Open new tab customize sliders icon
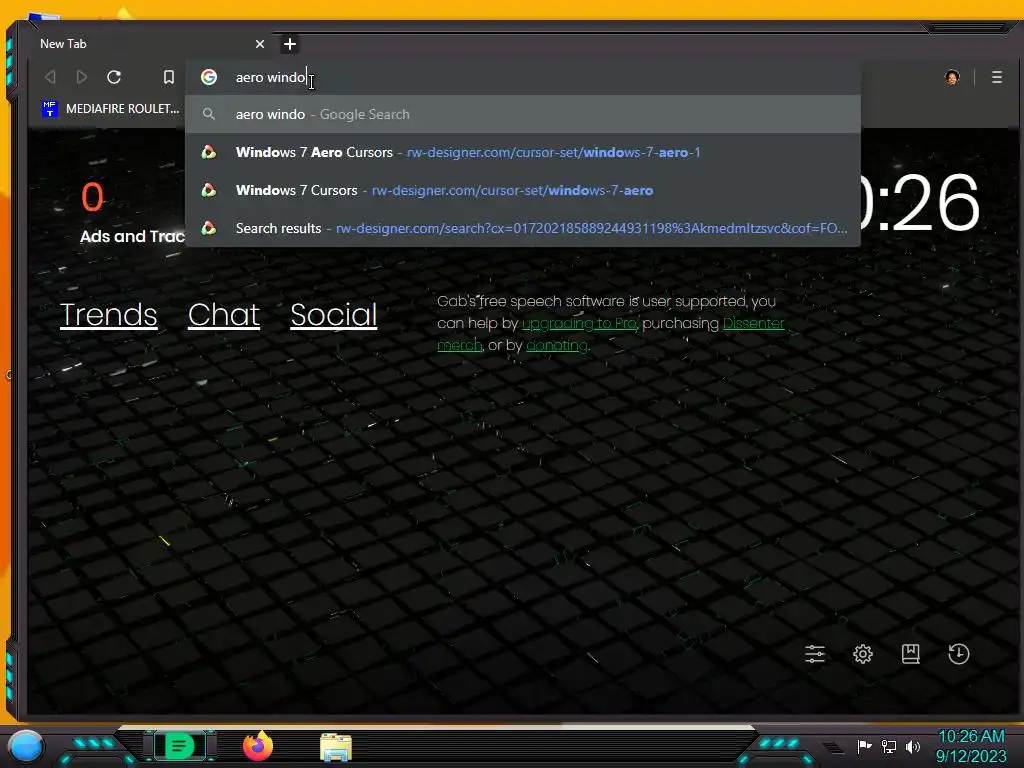 [x=815, y=654]
